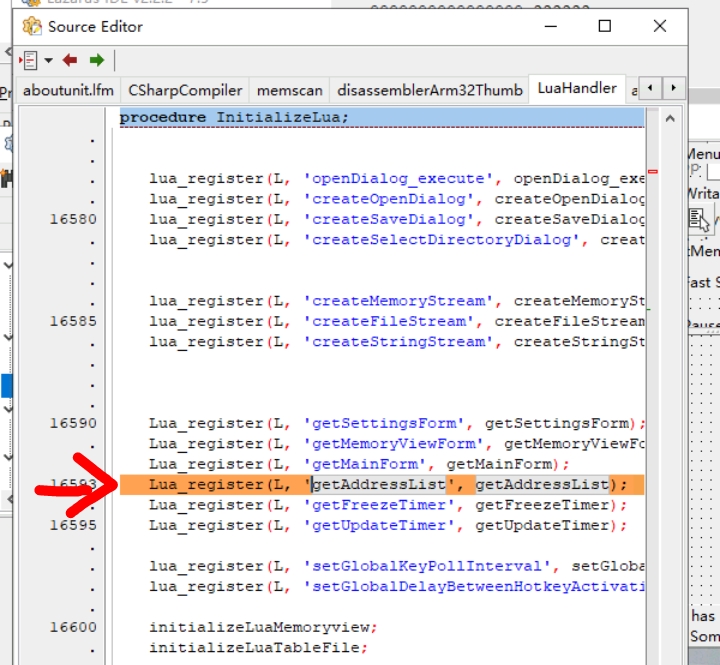Switch to the aboutunit.lfm tab

pos(68,90)
